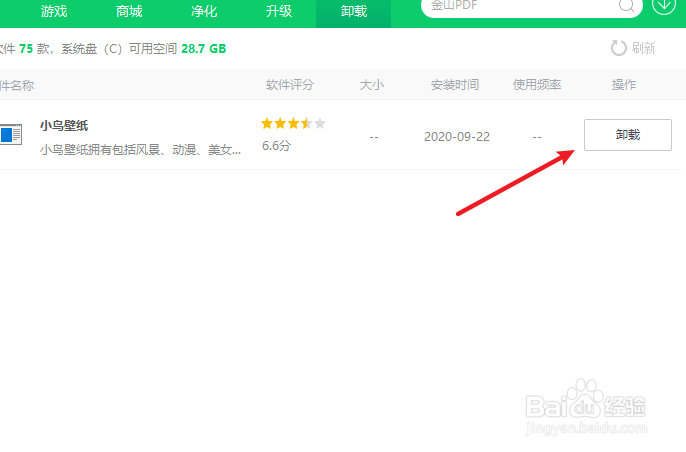This screenshot has width=686, height=452.
Task: Switch to the 商城 tab
Action: (129, 11)
